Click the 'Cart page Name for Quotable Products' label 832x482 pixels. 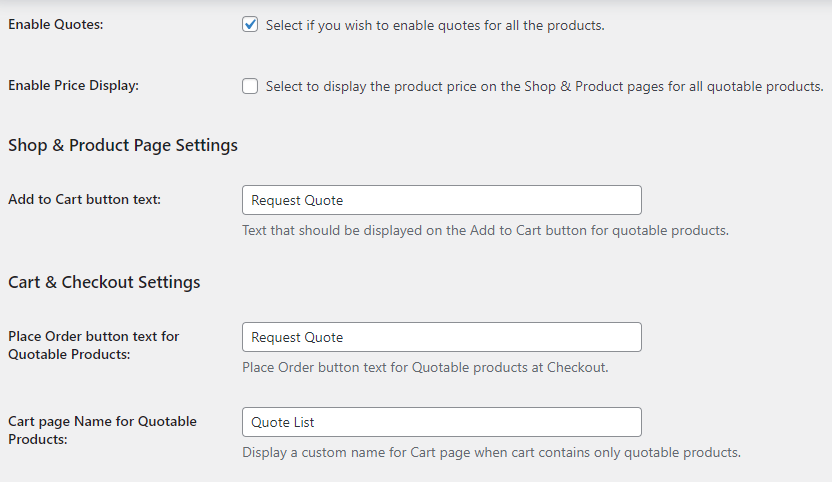(102, 429)
